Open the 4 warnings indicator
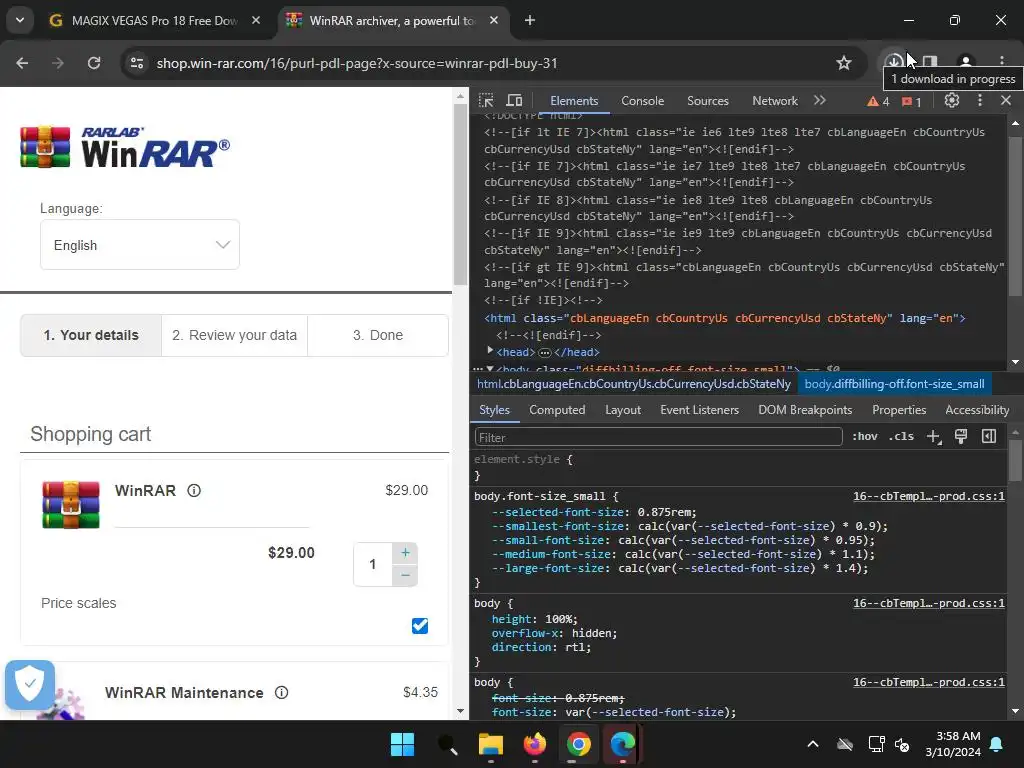Viewport: 1024px width, 768px height. [x=878, y=101]
